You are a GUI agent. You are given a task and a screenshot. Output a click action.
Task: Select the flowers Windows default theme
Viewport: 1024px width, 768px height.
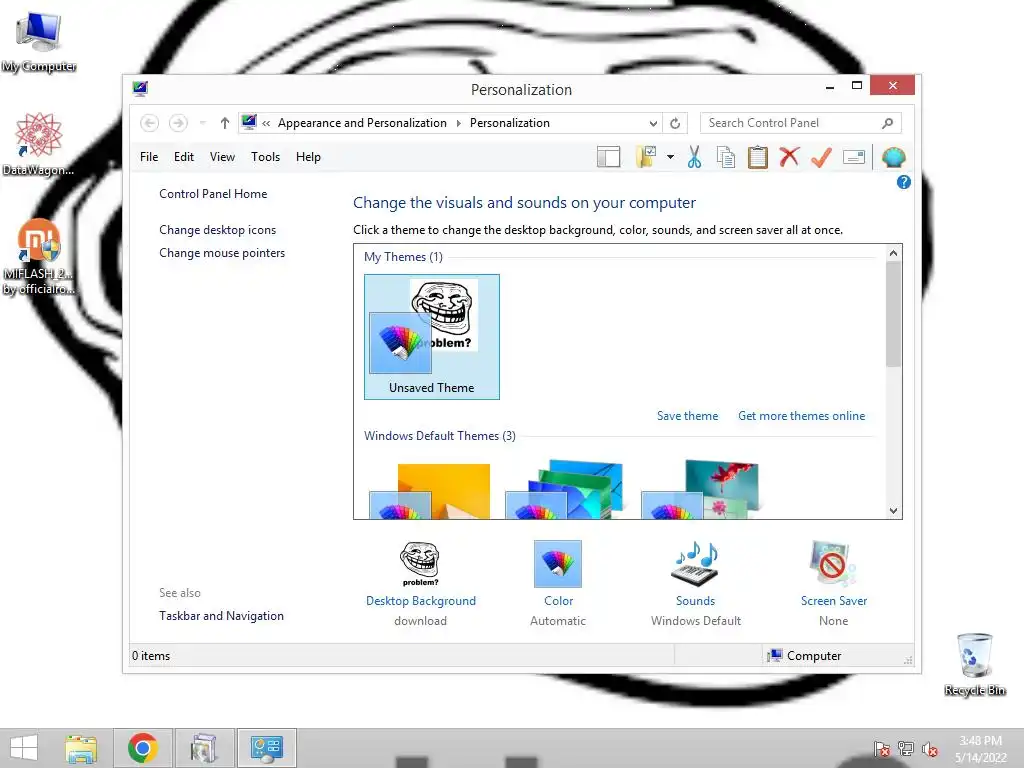[699, 489]
